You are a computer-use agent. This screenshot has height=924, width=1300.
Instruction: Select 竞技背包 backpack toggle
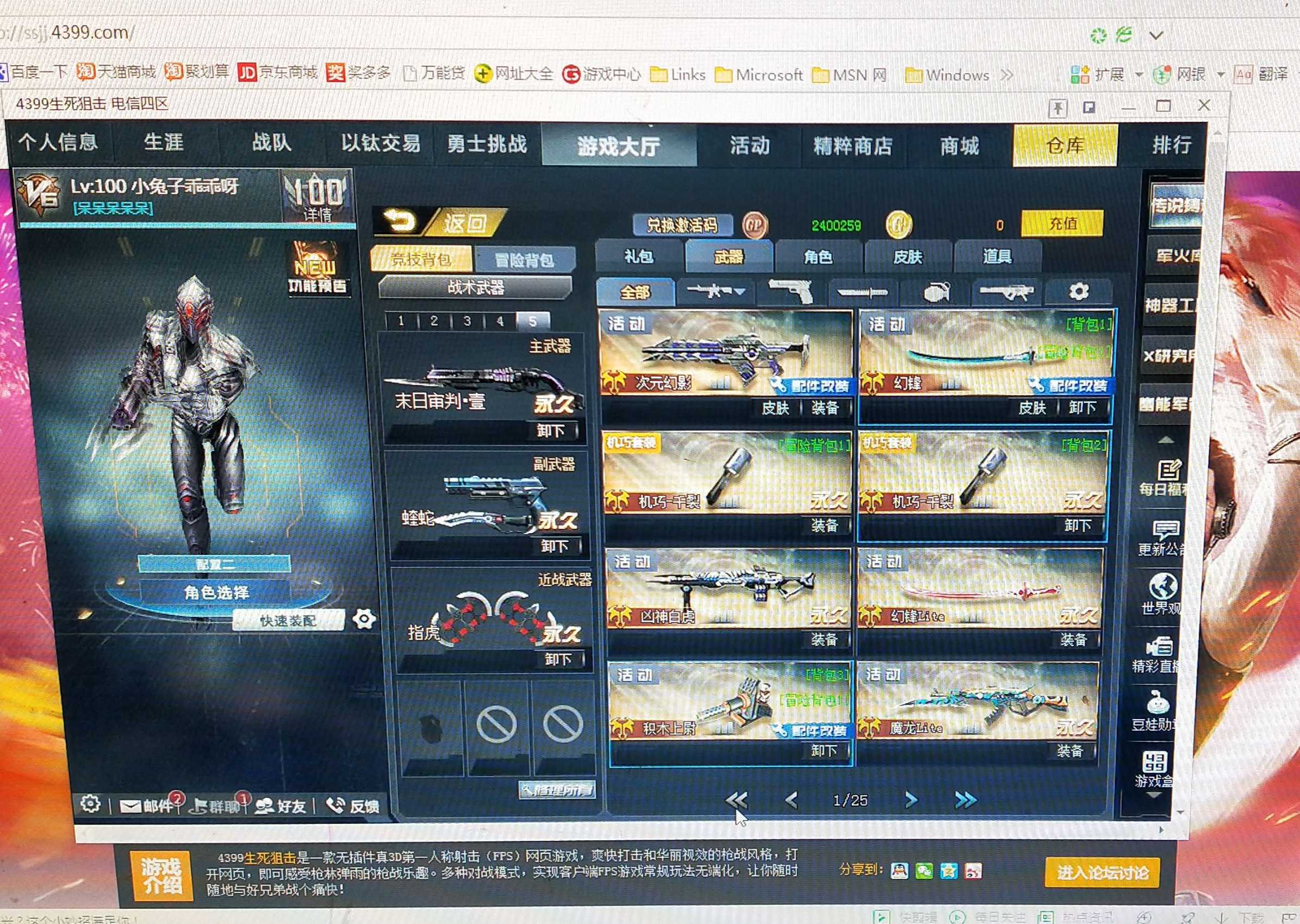421,259
